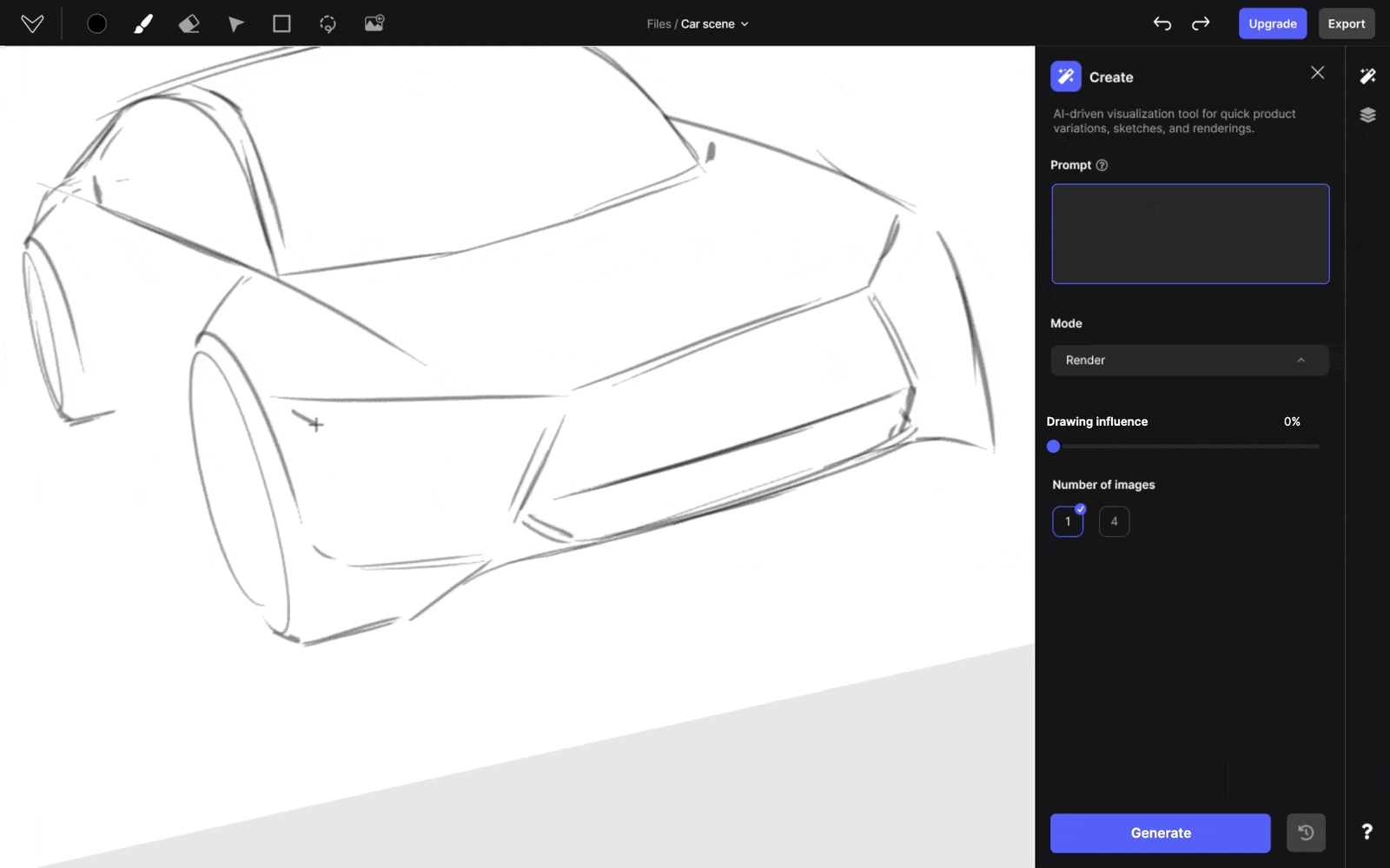Screen dimensions: 1390x868
Task: Select the Eraser tool
Action: [189, 23]
